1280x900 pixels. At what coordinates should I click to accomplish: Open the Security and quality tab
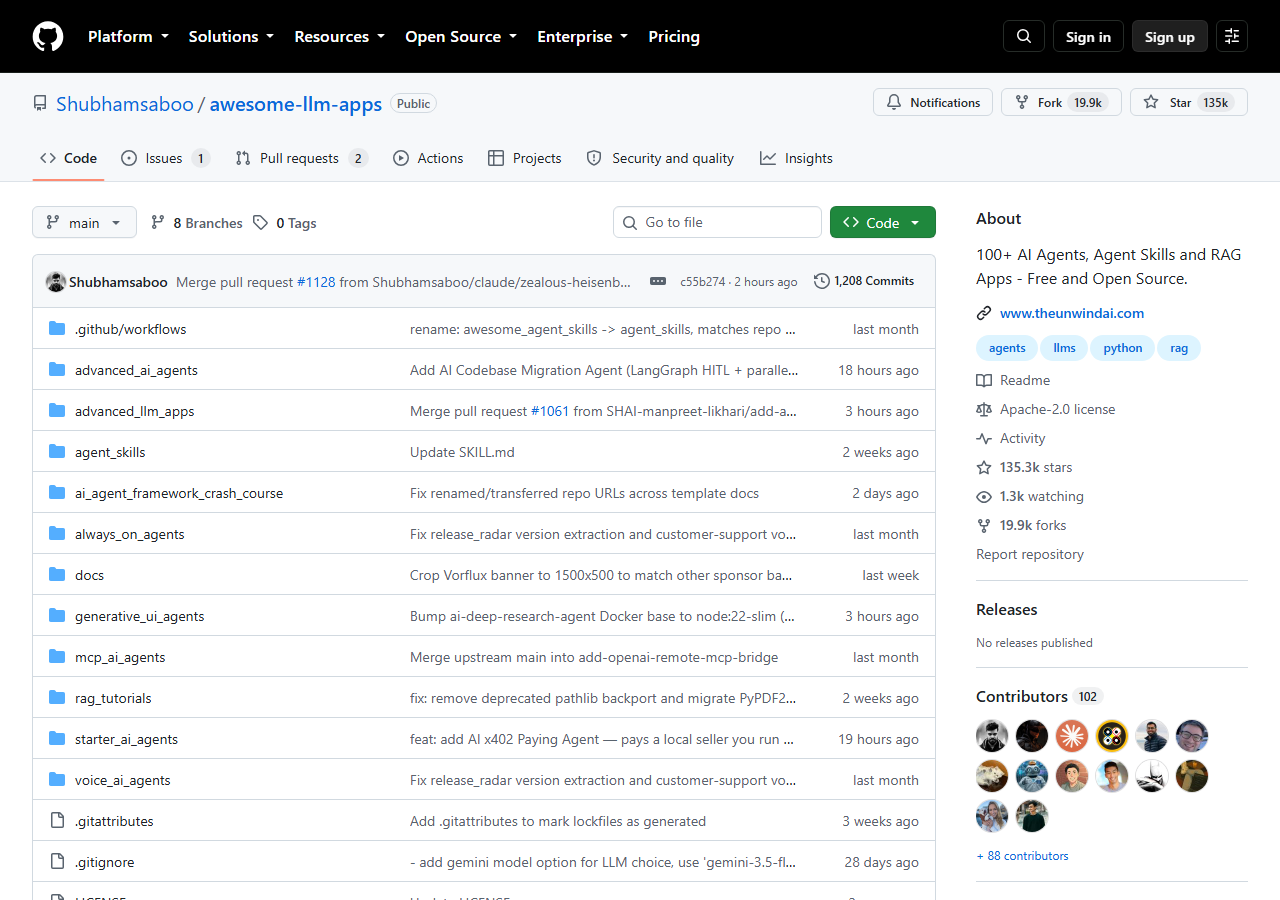(x=660, y=158)
